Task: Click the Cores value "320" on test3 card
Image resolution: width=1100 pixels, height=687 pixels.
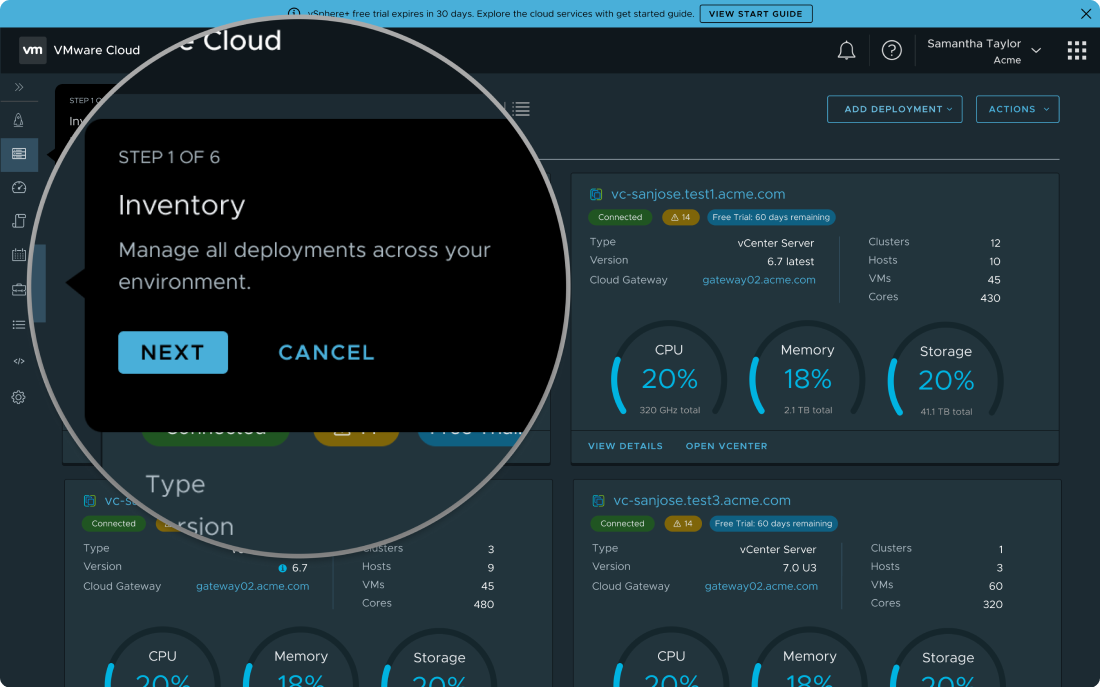Action: pos(993,604)
